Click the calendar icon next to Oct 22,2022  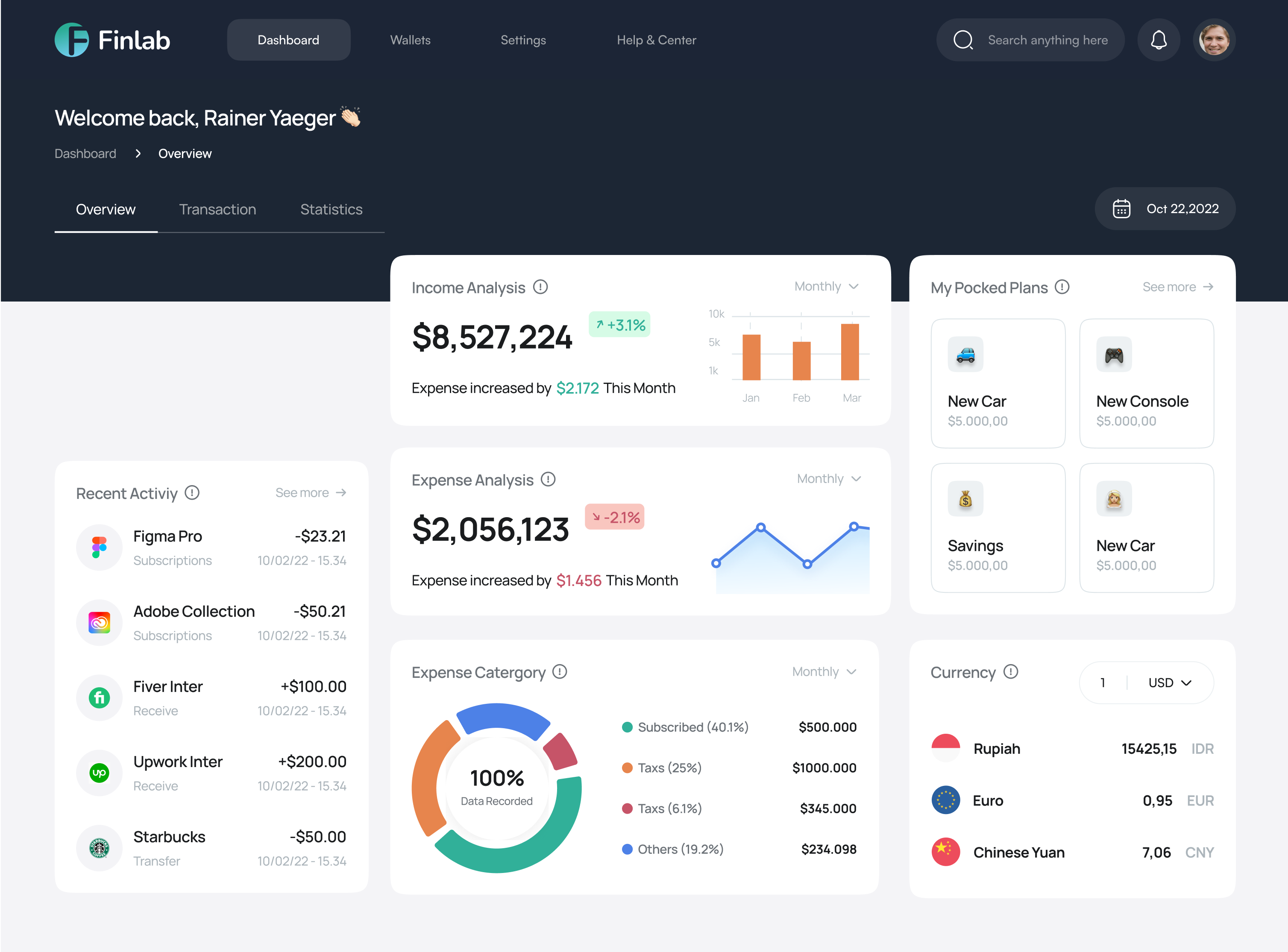(x=1121, y=208)
